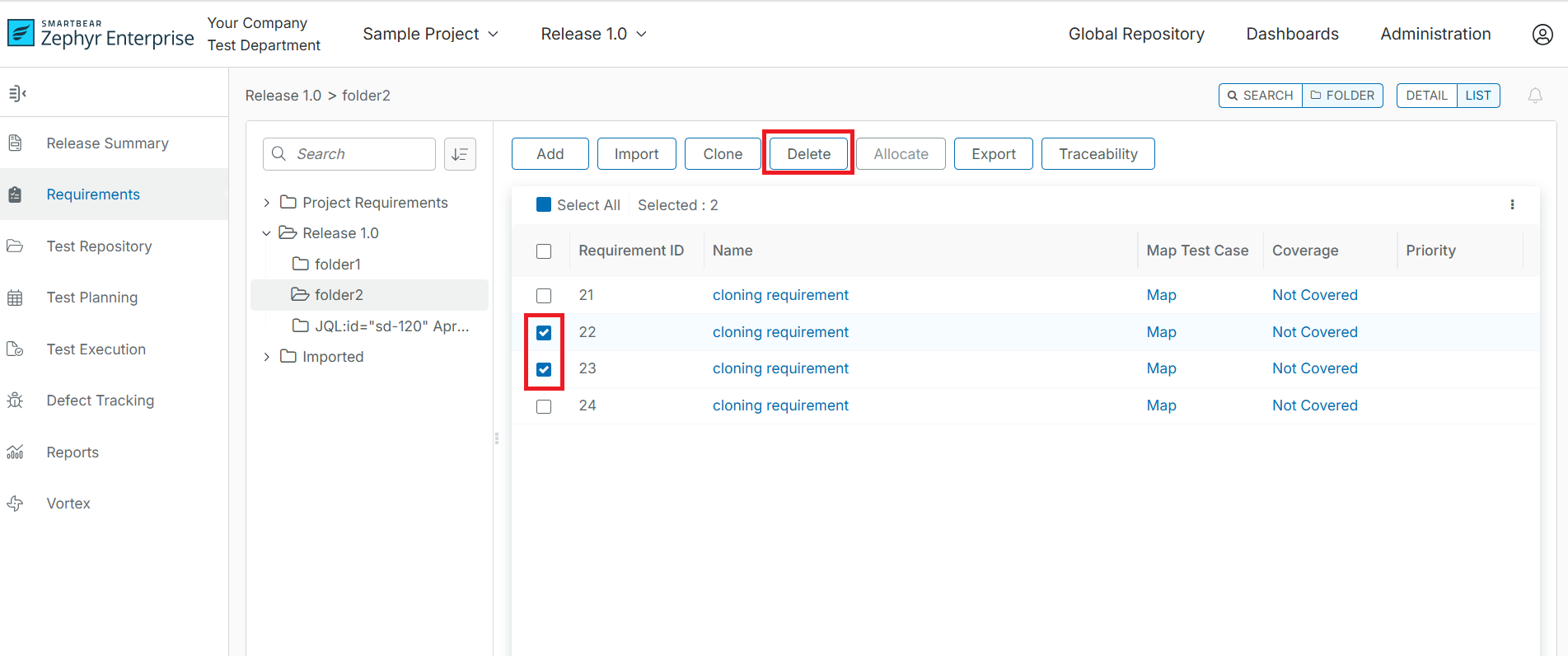Uncheck the checkbox for requirement 22
Screen dimensions: 1568x656
(x=544, y=333)
